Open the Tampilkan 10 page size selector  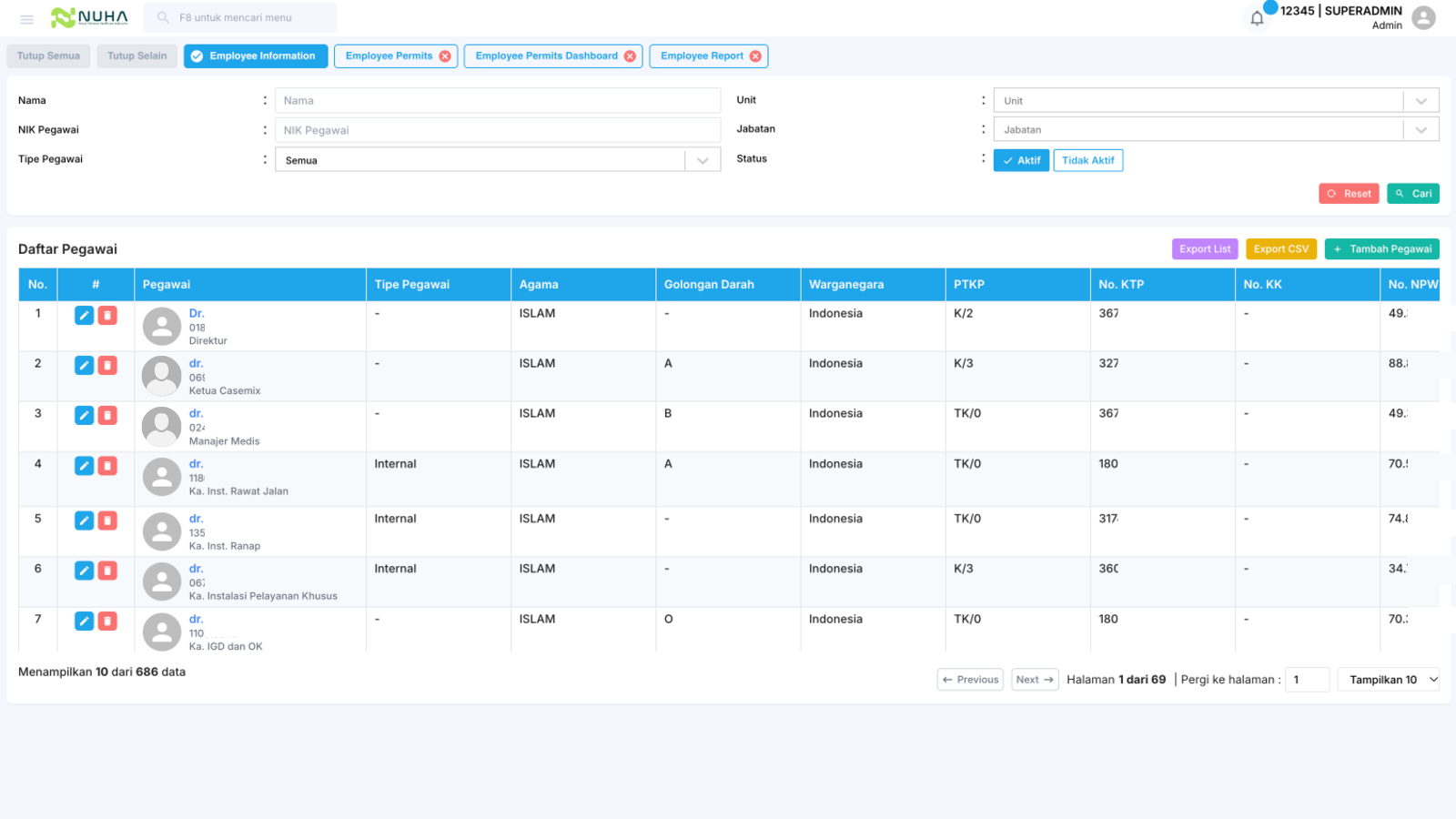(x=1389, y=680)
